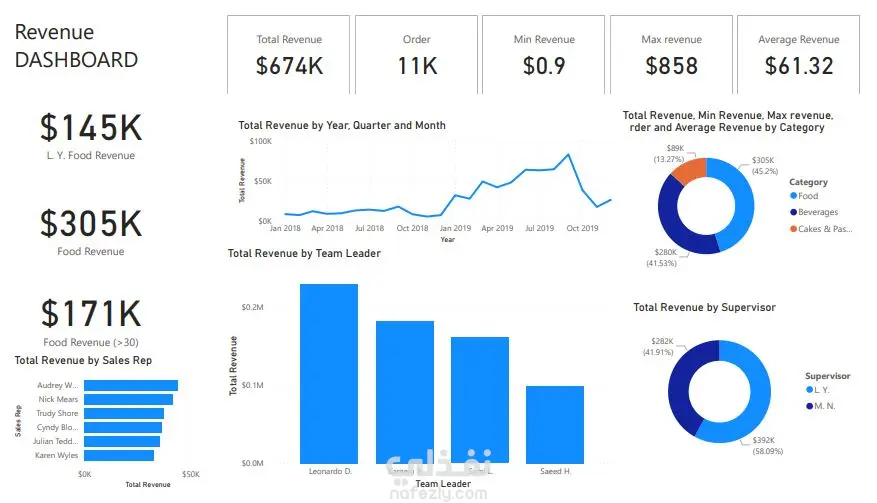Click the Beverages legend swatch
This screenshot has width=877, height=503.
(793, 212)
